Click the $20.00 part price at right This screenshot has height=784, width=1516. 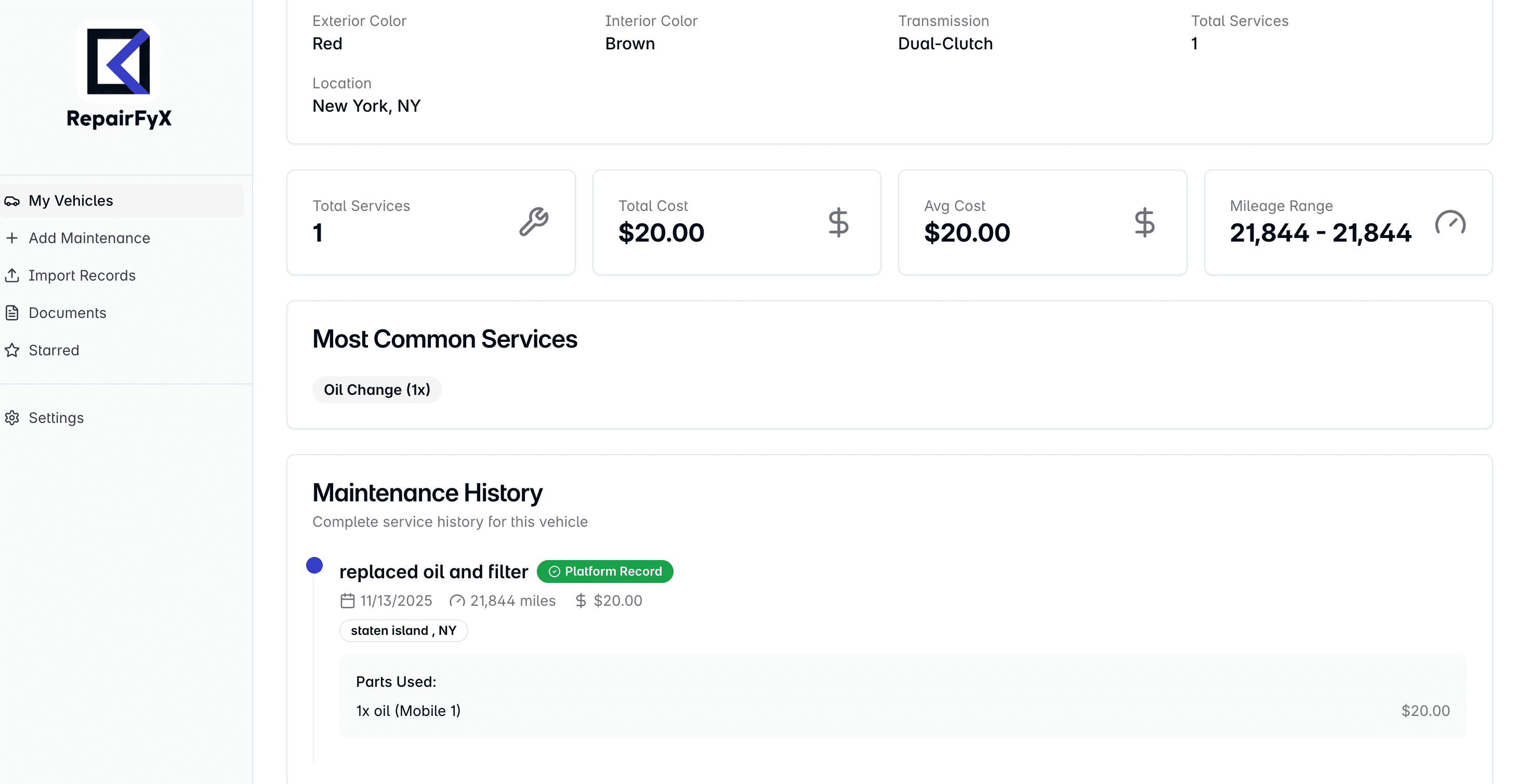1426,711
